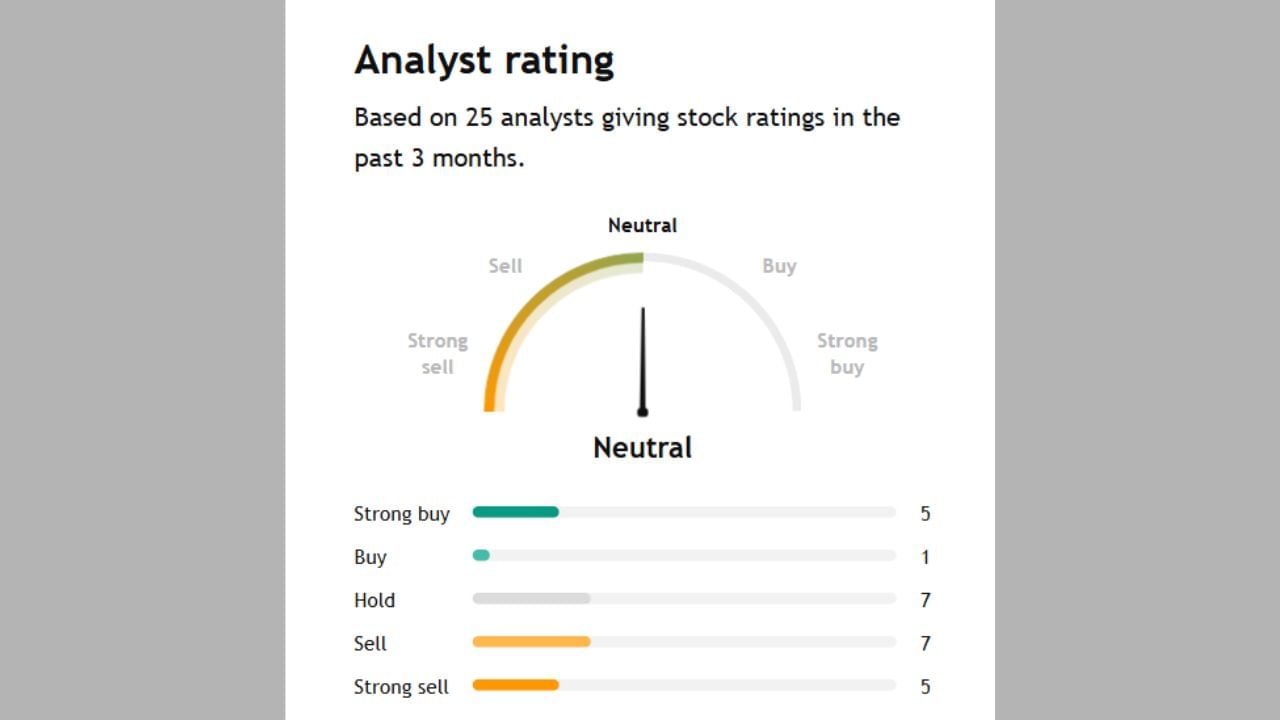Image resolution: width=1280 pixels, height=720 pixels.
Task: Click the teal Buy bar dot
Action: (481, 555)
